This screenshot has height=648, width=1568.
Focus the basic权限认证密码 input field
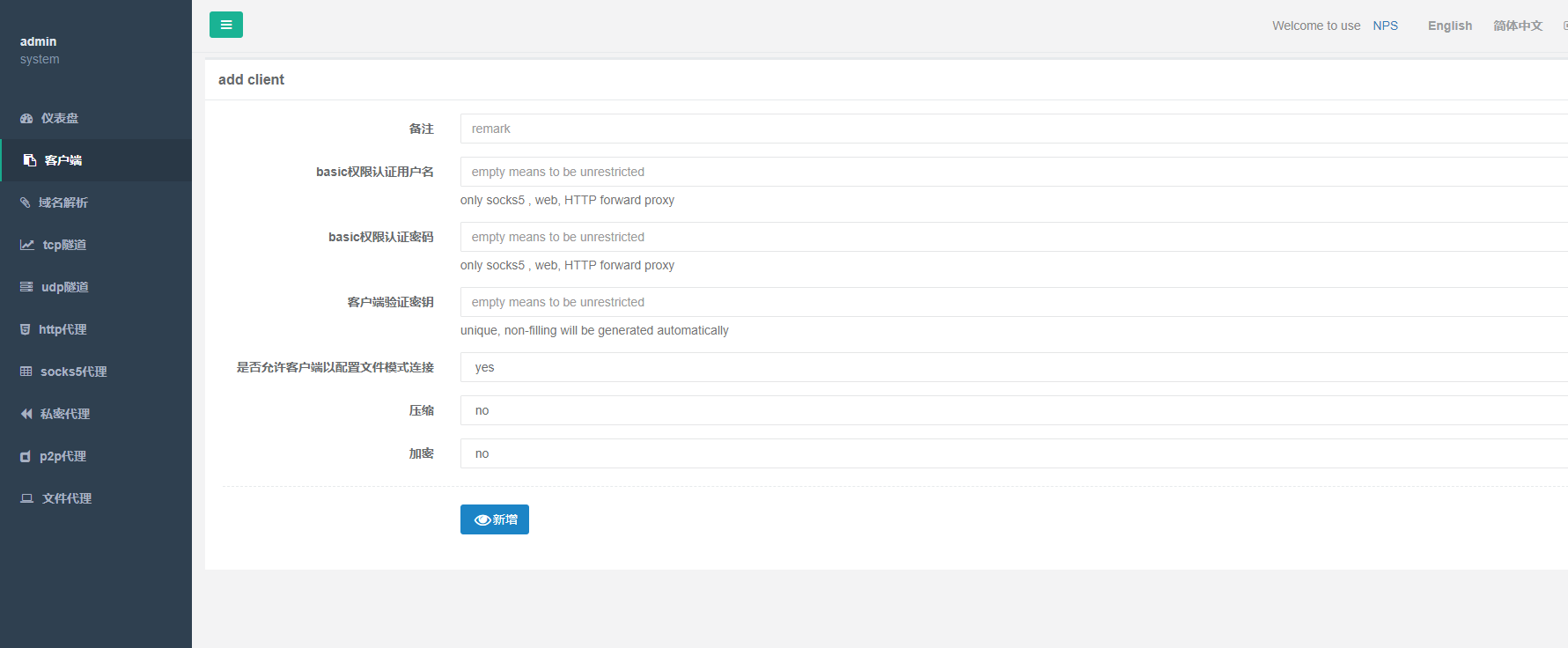click(x=1014, y=237)
